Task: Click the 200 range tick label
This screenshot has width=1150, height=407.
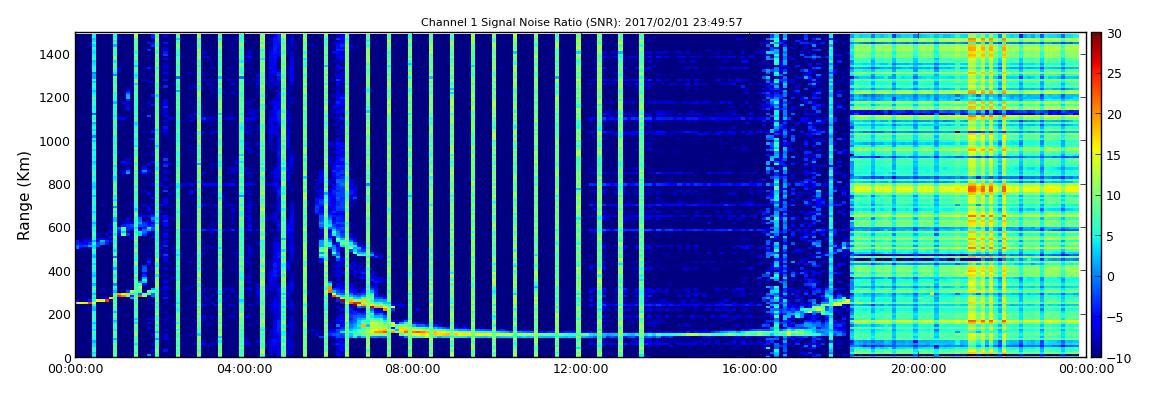Action: [59, 315]
